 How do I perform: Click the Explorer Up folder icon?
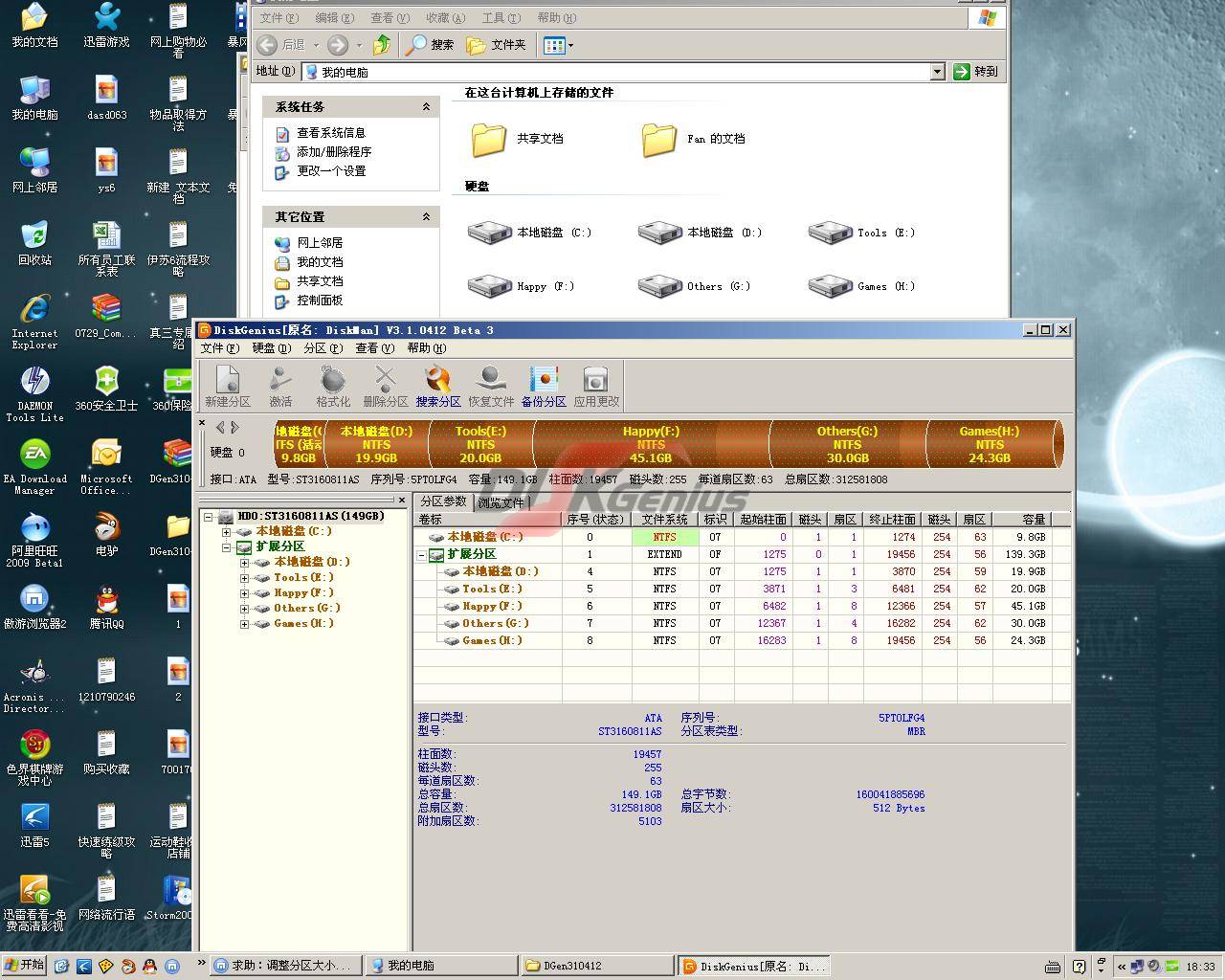click(x=382, y=45)
